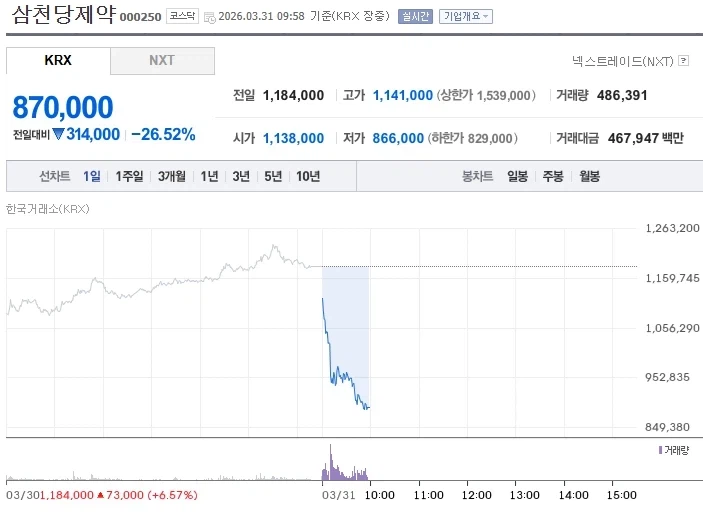Open the 월봉 monthly candle chart
The height and width of the screenshot is (516, 703).
tap(589, 176)
